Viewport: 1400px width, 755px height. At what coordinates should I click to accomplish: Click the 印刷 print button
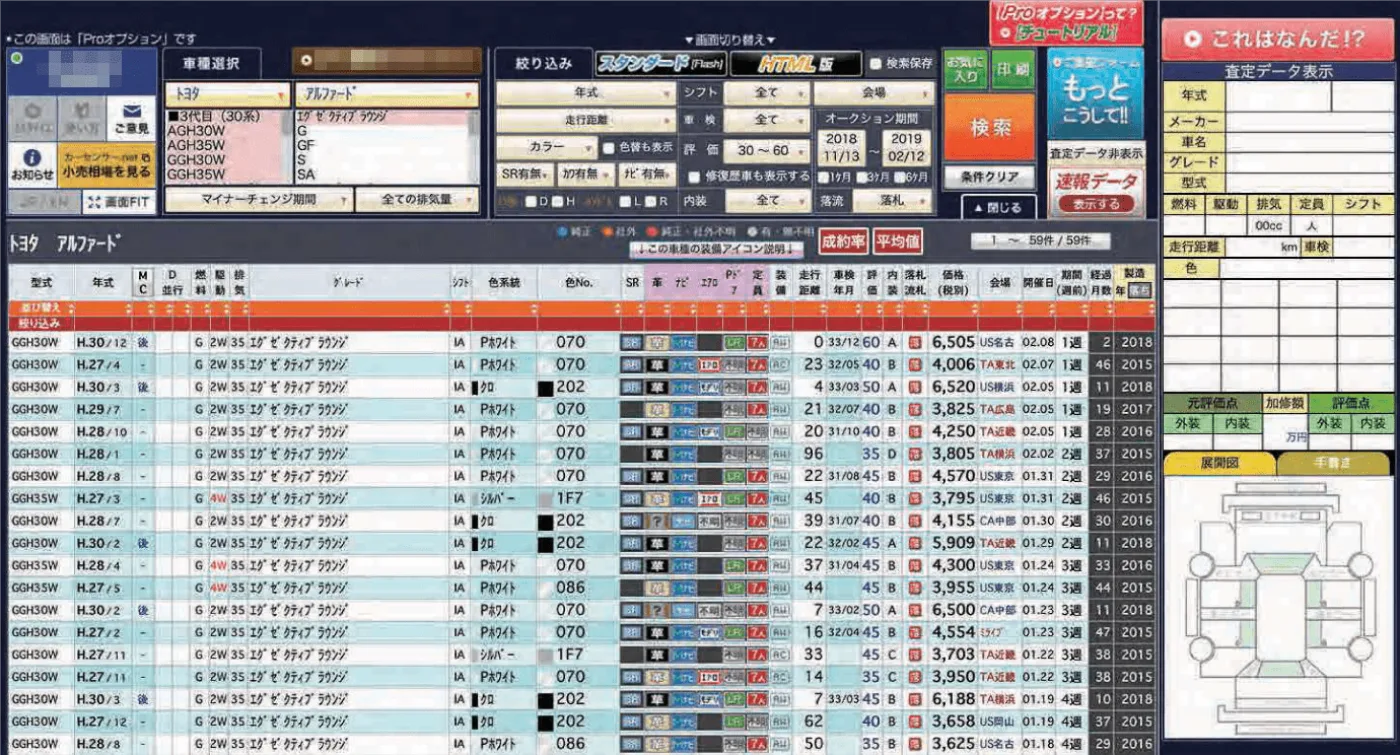coord(1012,70)
